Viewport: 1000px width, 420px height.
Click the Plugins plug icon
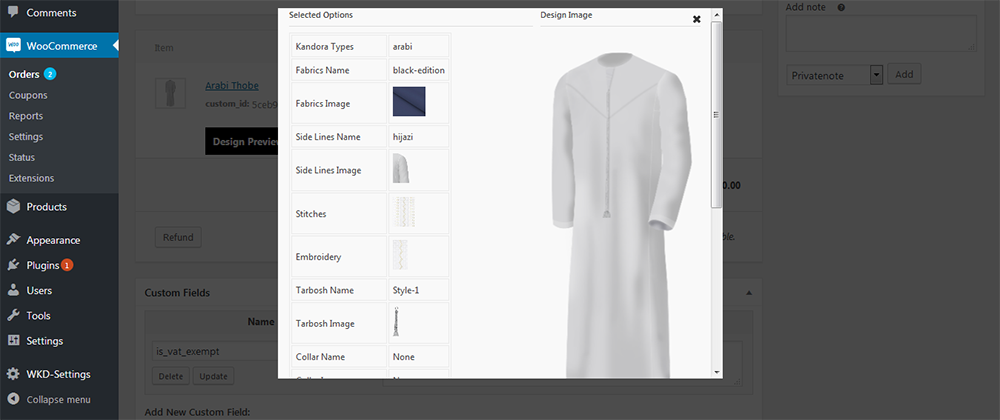[x=13, y=265]
